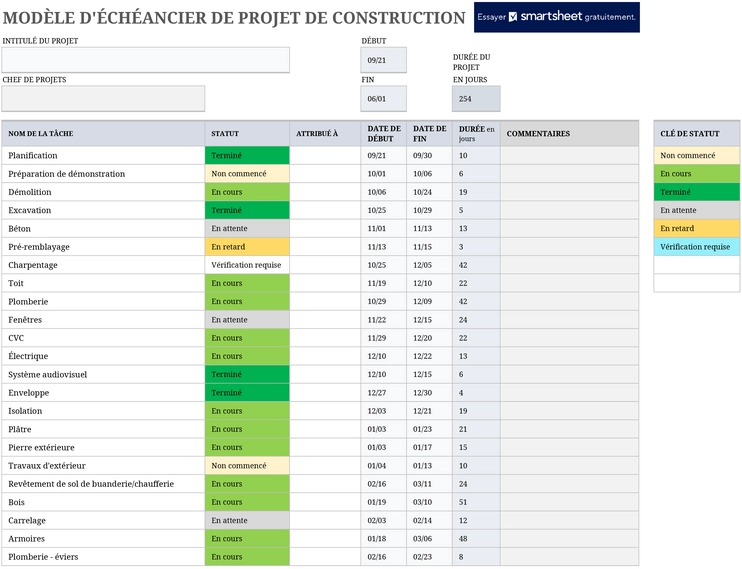
Task: Click the Essayer Smartsheet gratuitement banner
Action: [556, 17]
